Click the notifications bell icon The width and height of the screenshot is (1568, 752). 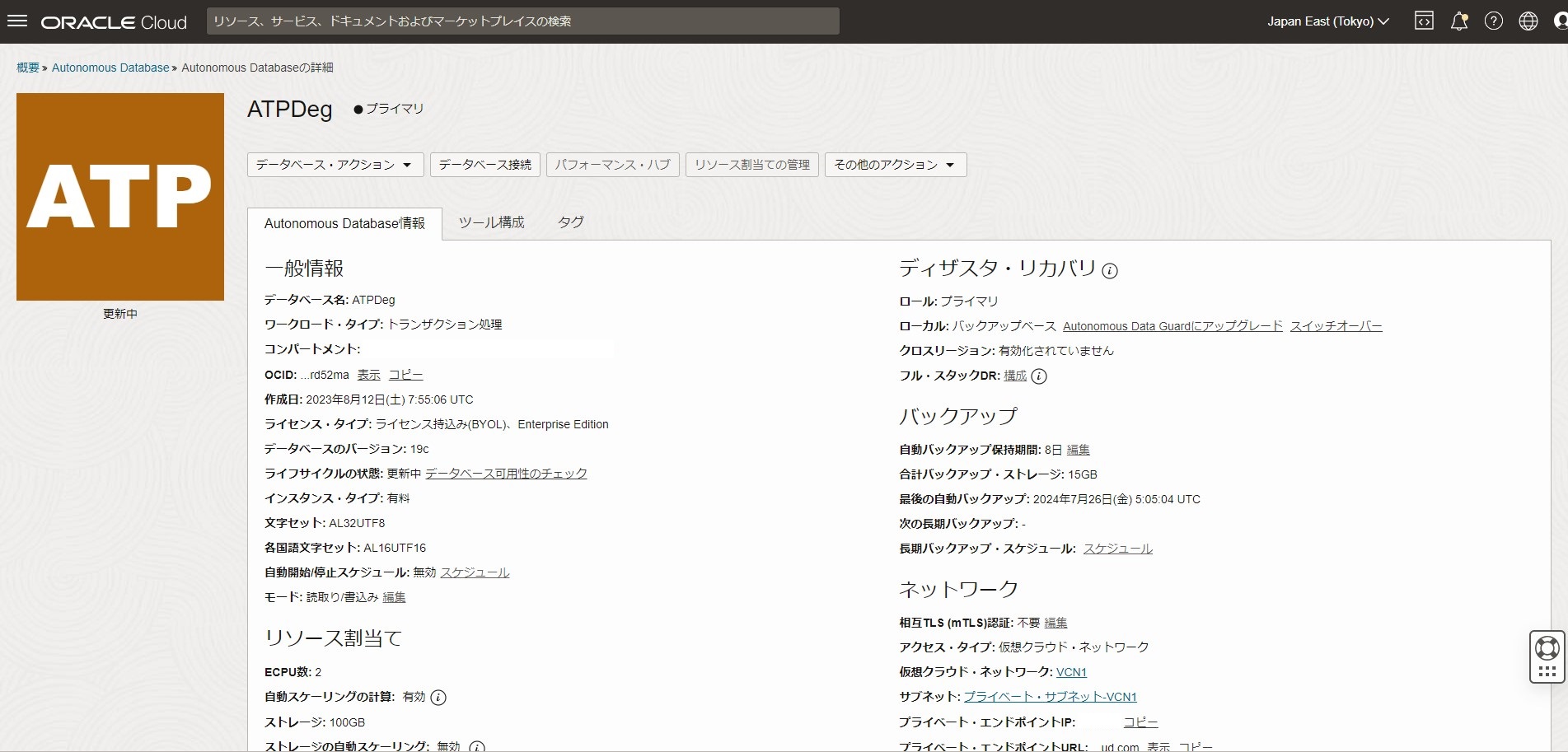1458,21
